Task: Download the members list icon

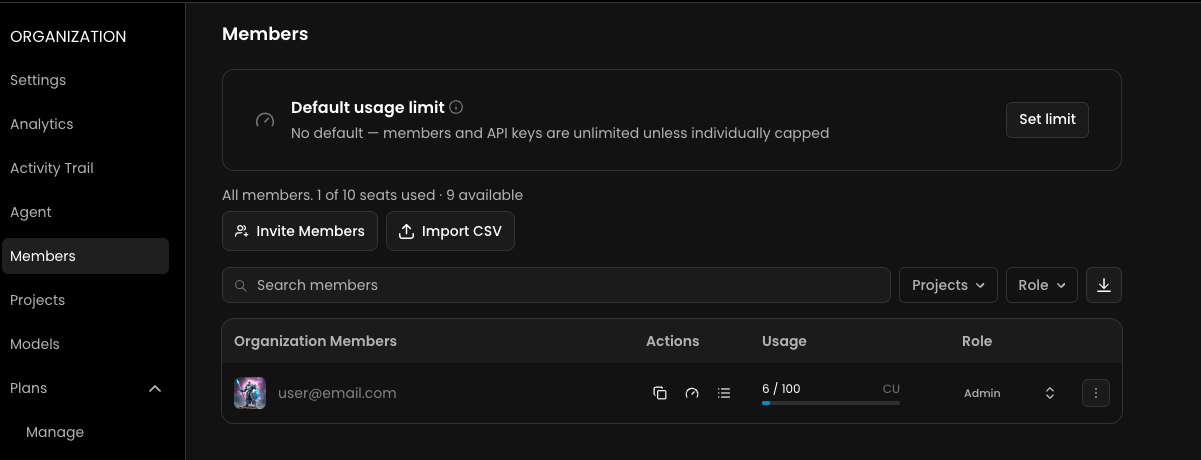Action: click(x=1104, y=285)
